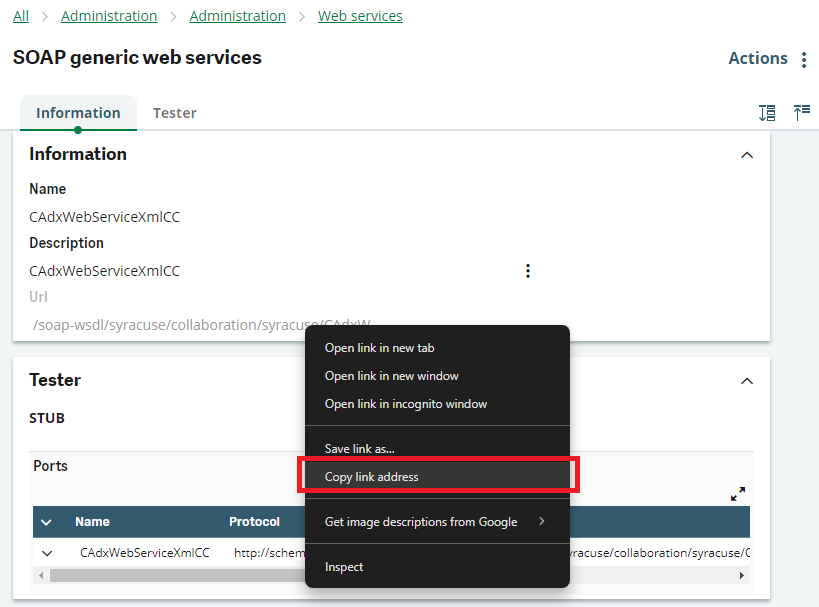The width and height of the screenshot is (819, 607).
Task: Click Inspect in the context menu
Action: pyautogui.click(x=344, y=567)
